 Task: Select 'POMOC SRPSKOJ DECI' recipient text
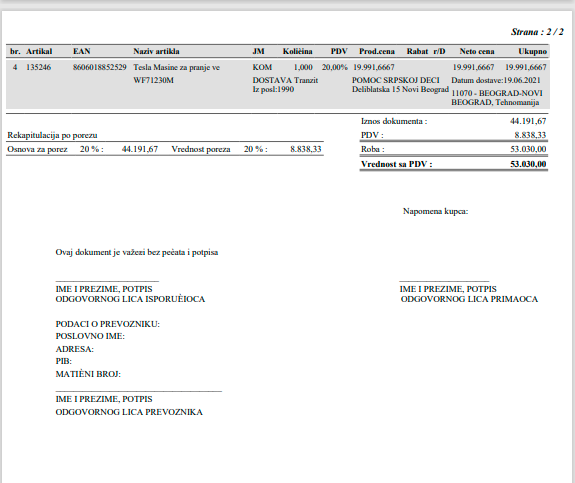click(x=396, y=80)
